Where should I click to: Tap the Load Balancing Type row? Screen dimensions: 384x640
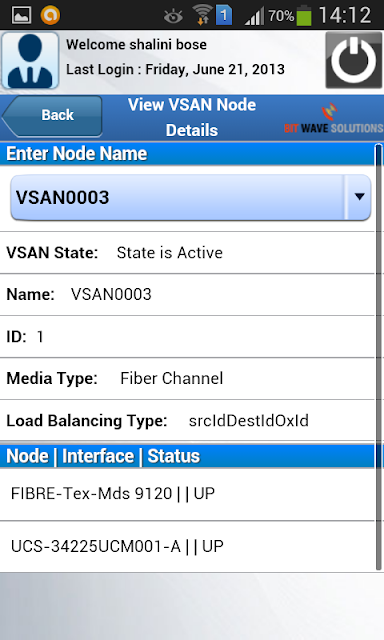coord(187,420)
